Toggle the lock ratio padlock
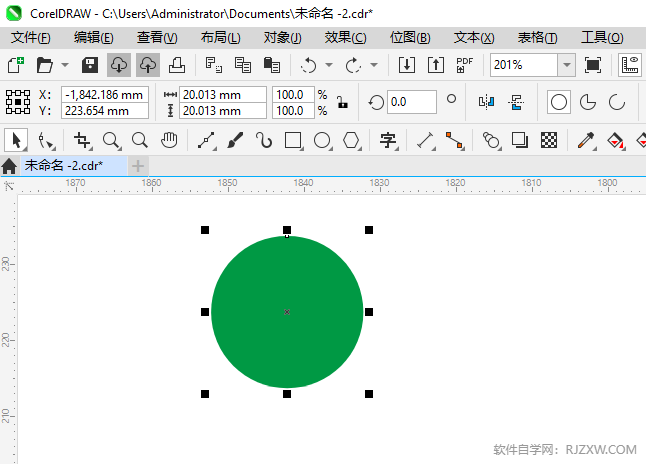This screenshot has width=646, height=464. point(342,102)
